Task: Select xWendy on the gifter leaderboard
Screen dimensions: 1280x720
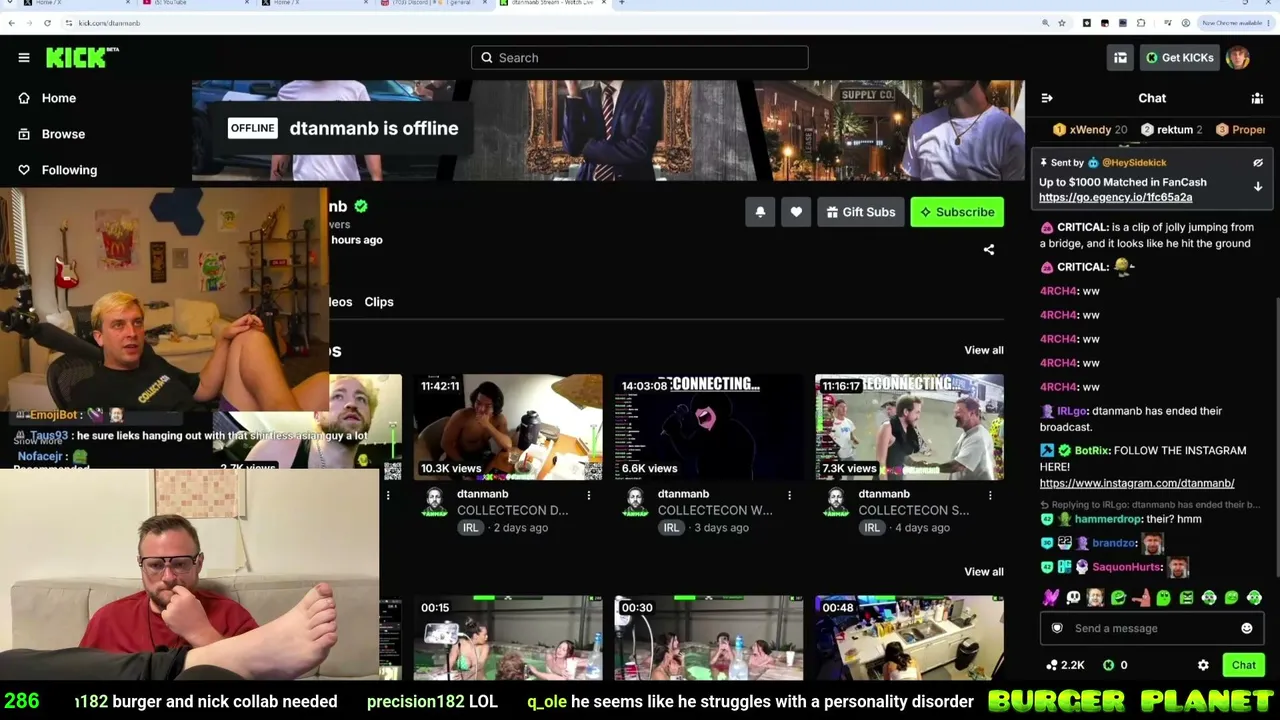Action: [x=1090, y=130]
